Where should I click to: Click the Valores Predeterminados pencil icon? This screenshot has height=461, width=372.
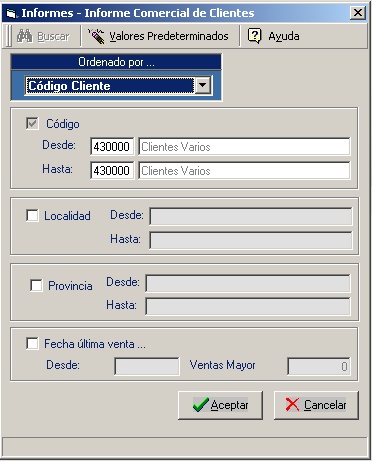[x=96, y=36]
